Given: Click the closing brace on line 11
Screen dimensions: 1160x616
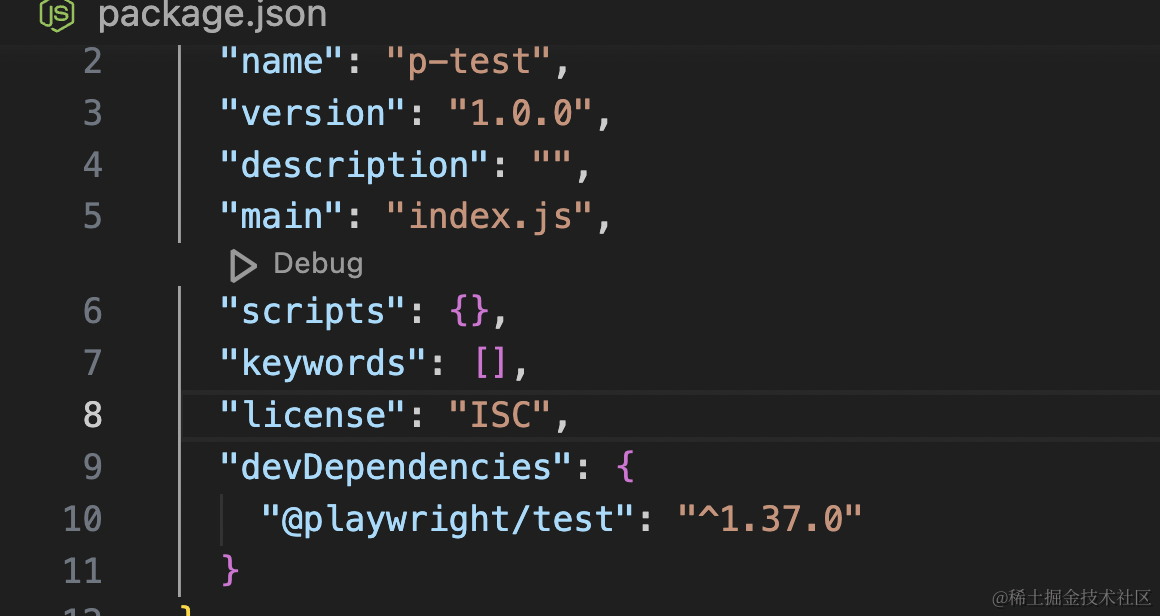Looking at the screenshot, I should click(230, 571).
